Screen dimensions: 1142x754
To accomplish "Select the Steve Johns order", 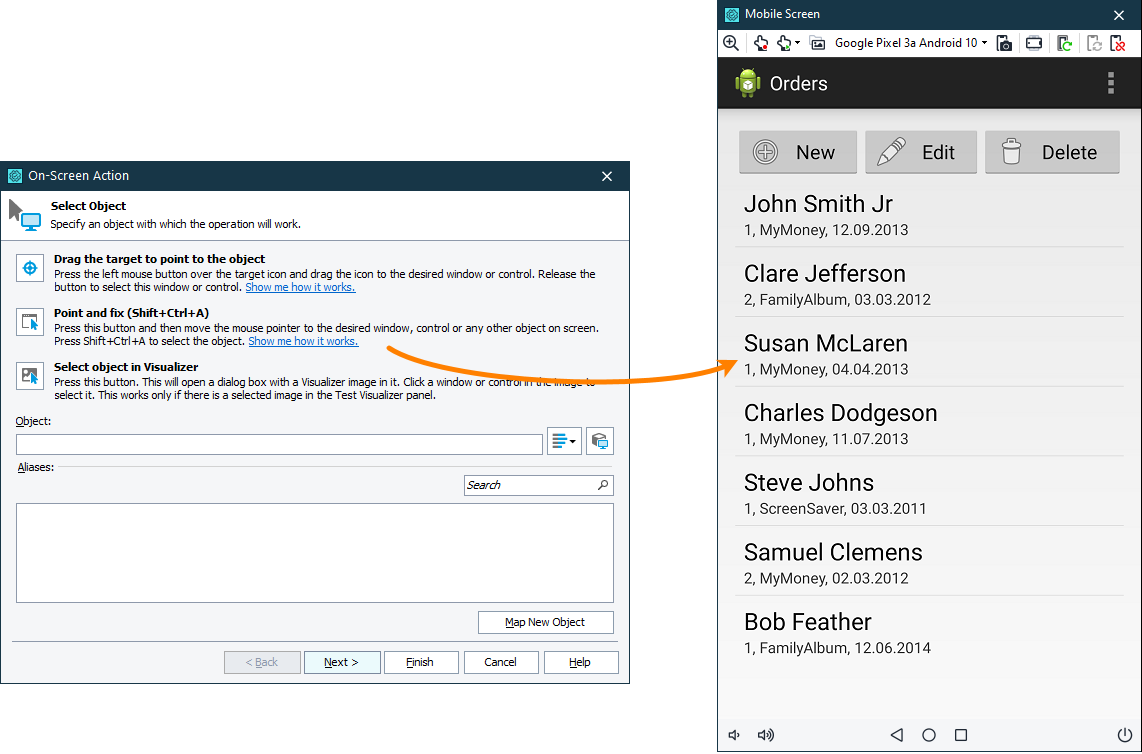I will point(929,493).
